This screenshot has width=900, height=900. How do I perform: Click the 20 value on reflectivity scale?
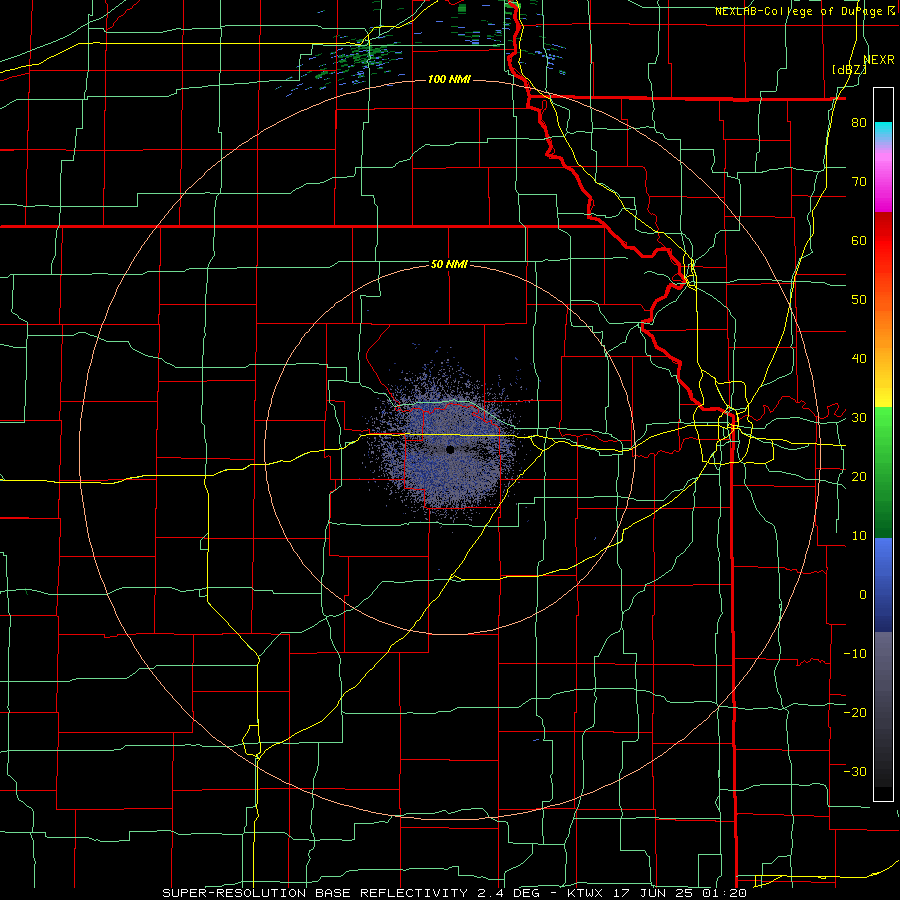pos(859,477)
